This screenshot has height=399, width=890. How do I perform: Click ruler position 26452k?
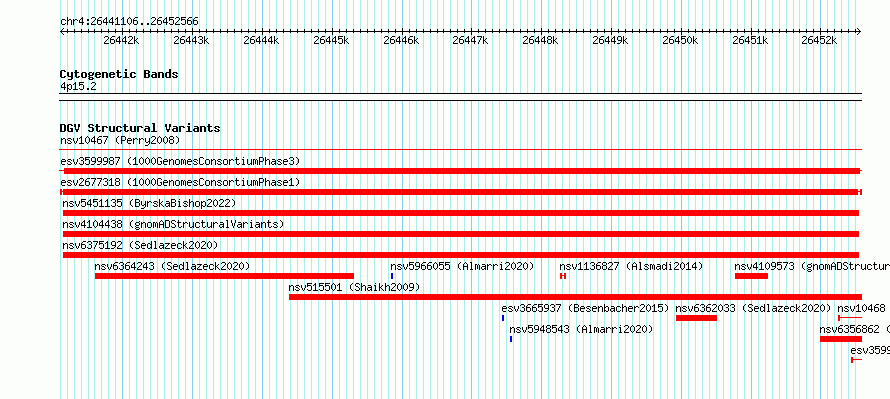click(x=819, y=40)
